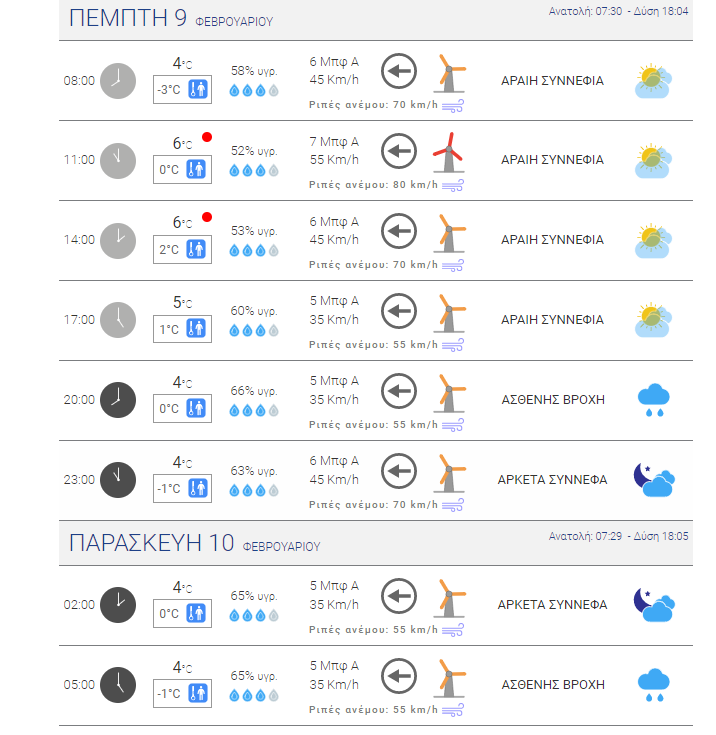Click the ΑΣΘΕΝΗΣ ΒΡΟΧΗ text at 05:00
The width and height of the screenshot is (716, 735).
coord(553,685)
